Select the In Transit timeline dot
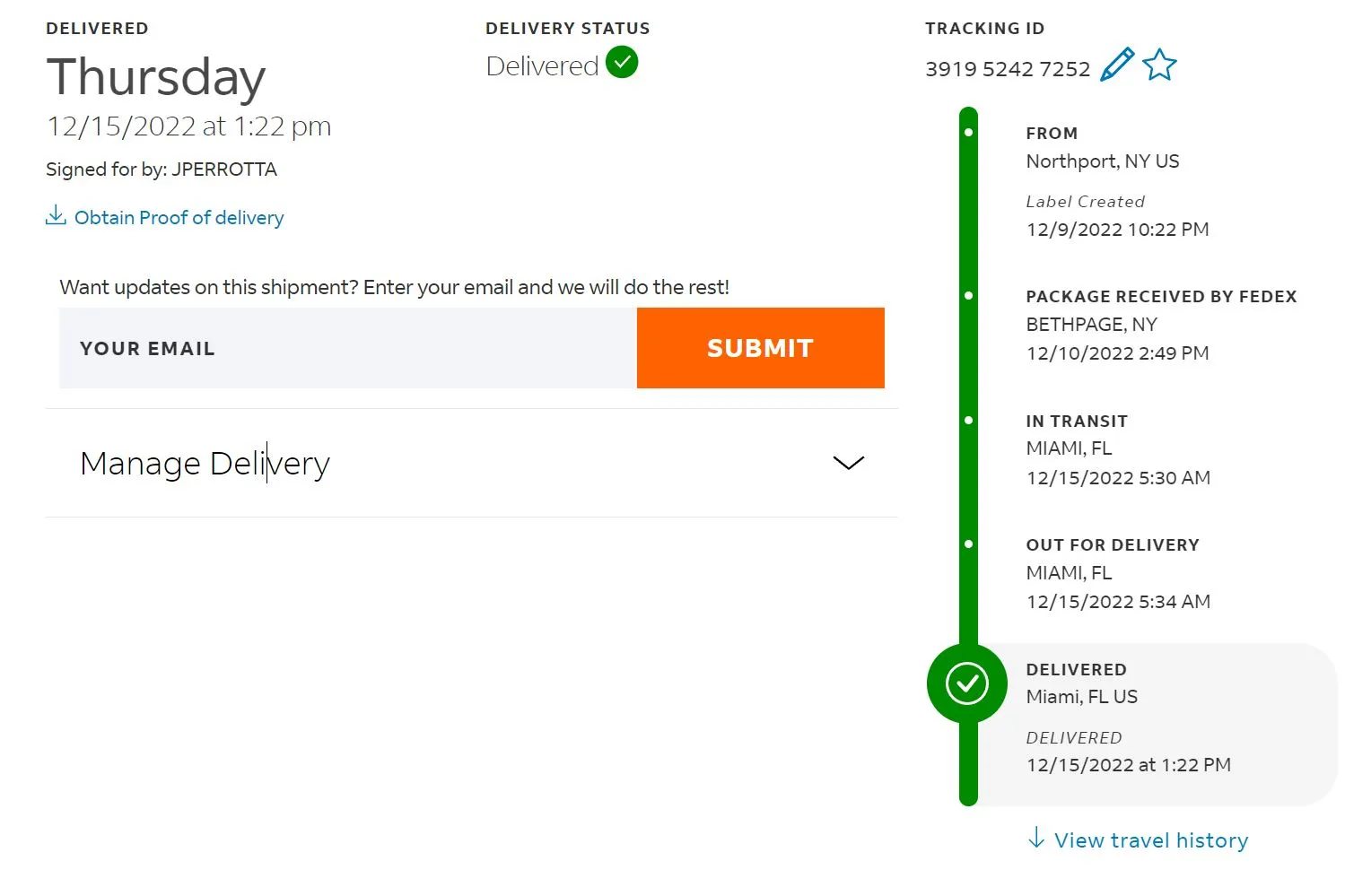 968,421
